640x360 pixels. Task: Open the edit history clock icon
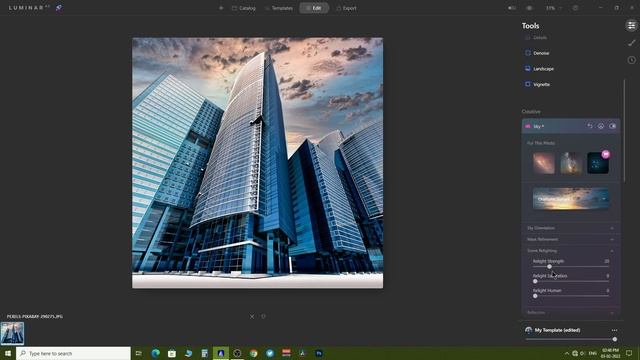point(631,60)
